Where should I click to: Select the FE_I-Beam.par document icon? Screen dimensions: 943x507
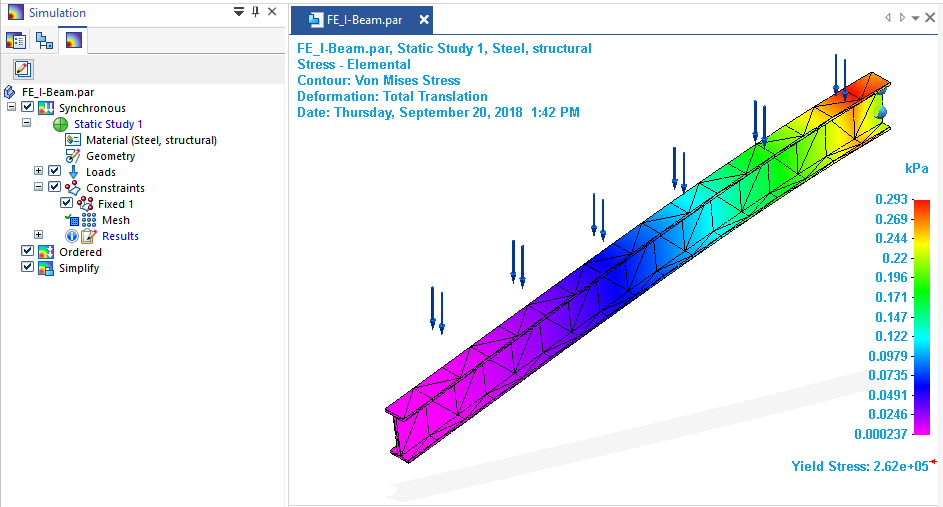coord(11,92)
